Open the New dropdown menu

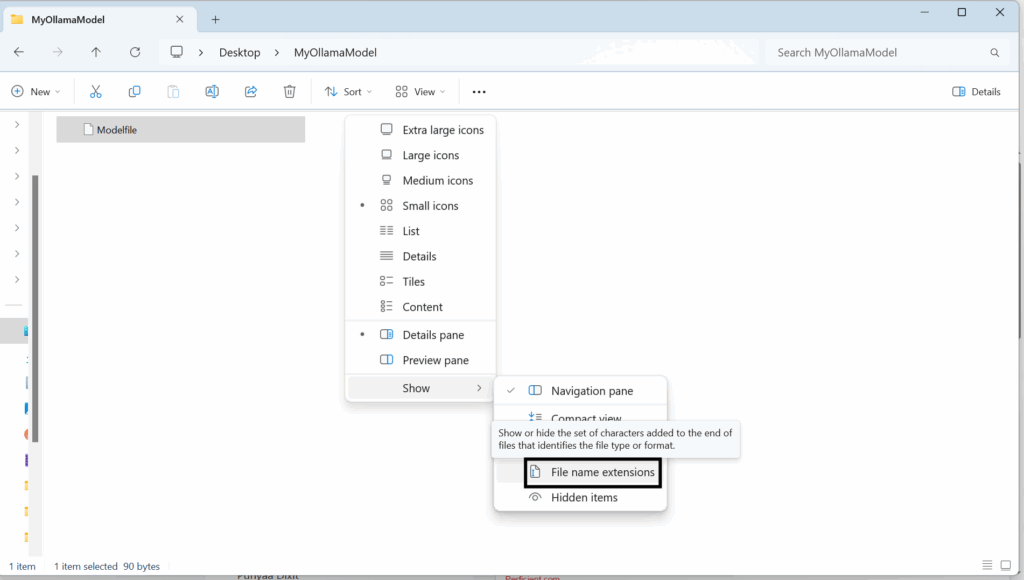[x=36, y=91]
